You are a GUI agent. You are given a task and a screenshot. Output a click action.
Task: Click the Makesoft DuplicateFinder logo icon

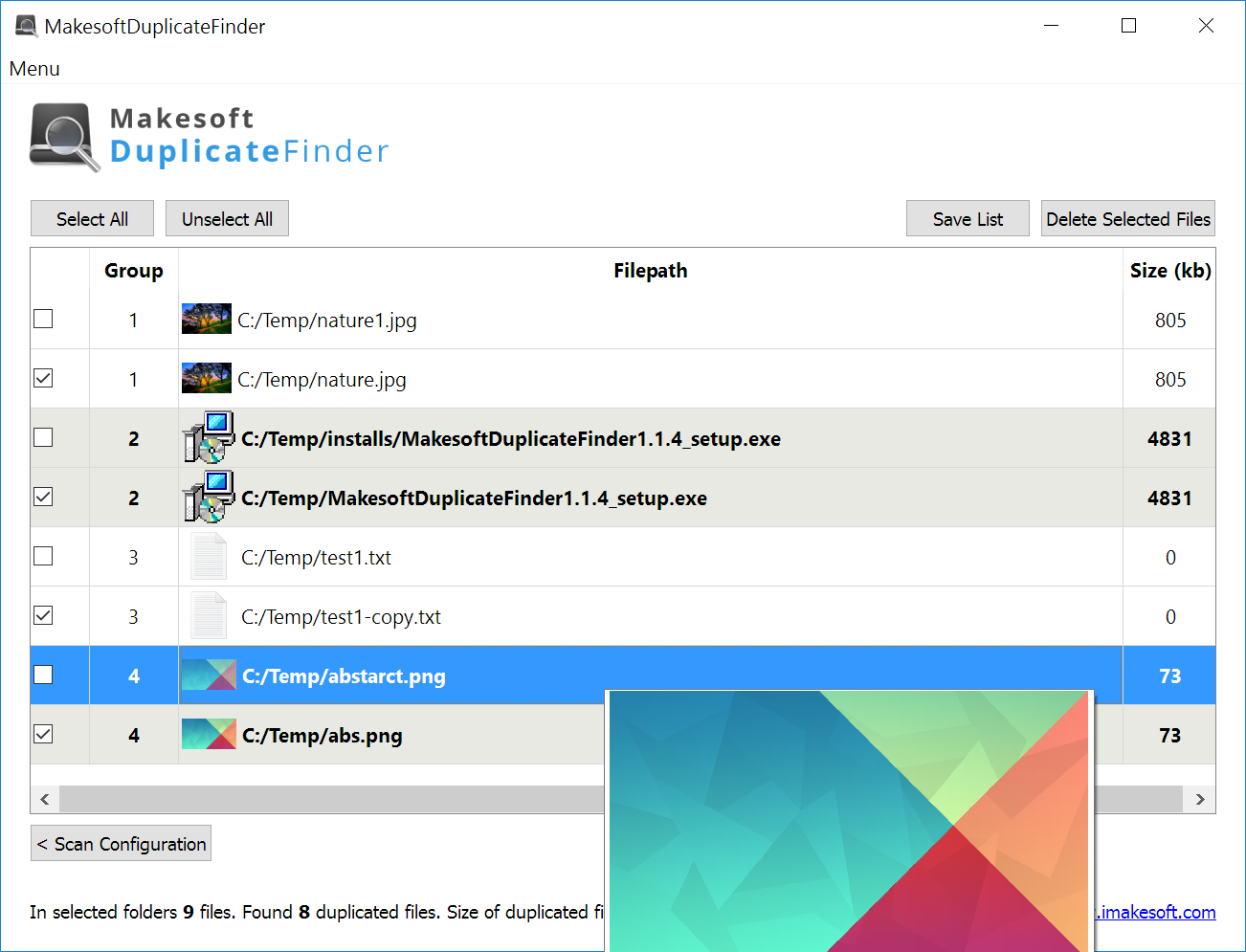(64, 138)
